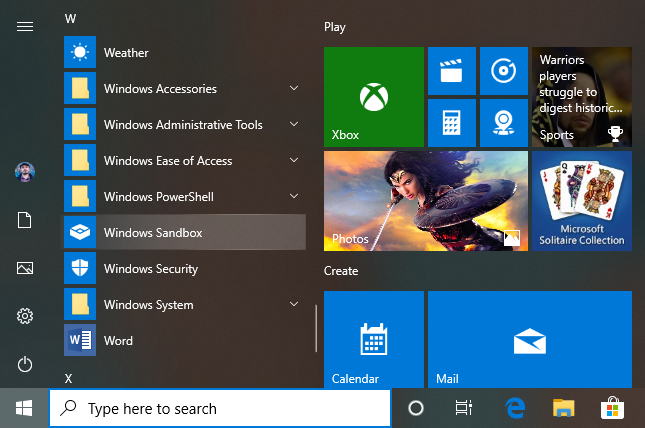Click the Photos tile thumbnail
The width and height of the screenshot is (645, 428).
(x=425, y=201)
